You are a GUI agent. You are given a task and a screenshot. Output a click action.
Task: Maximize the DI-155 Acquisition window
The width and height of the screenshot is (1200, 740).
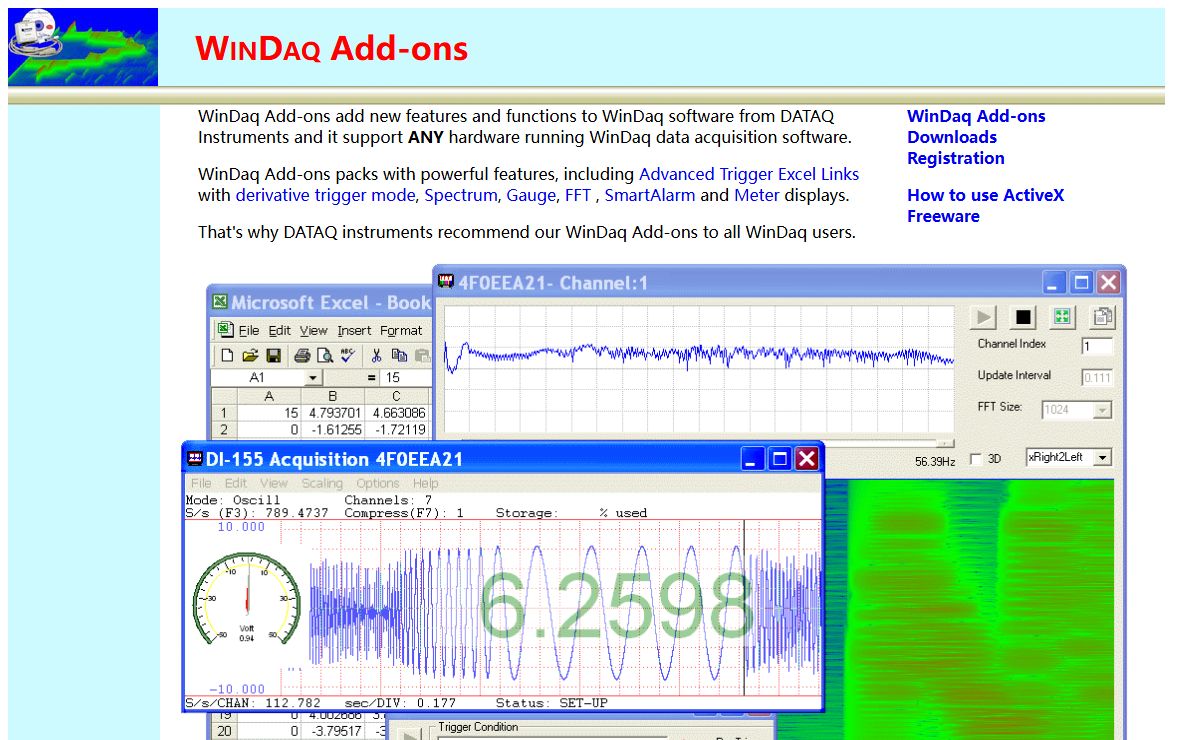(x=780, y=459)
